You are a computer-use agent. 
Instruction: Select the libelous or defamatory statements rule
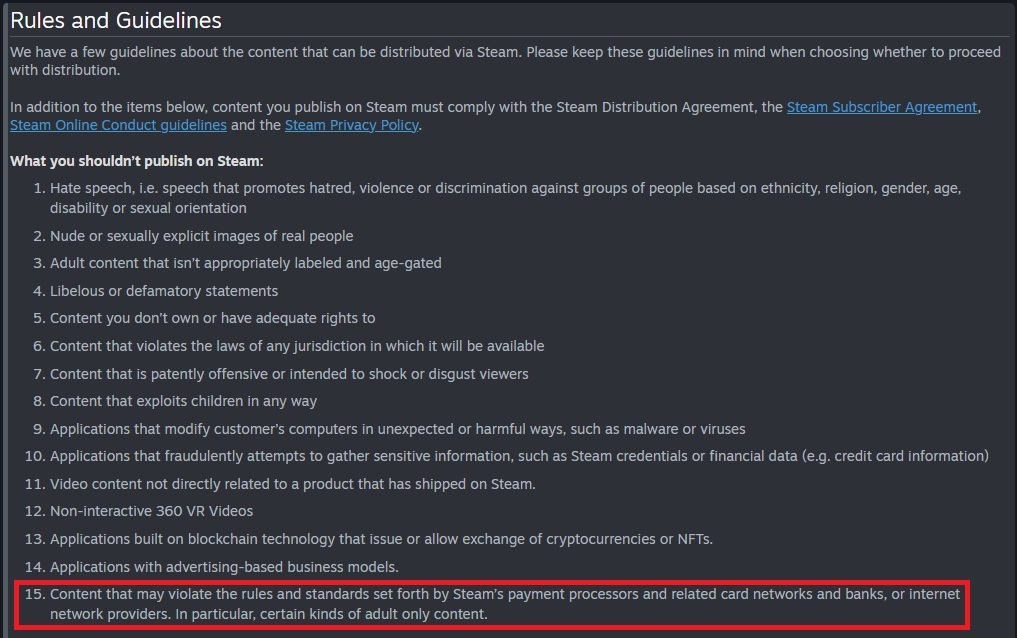coord(164,291)
